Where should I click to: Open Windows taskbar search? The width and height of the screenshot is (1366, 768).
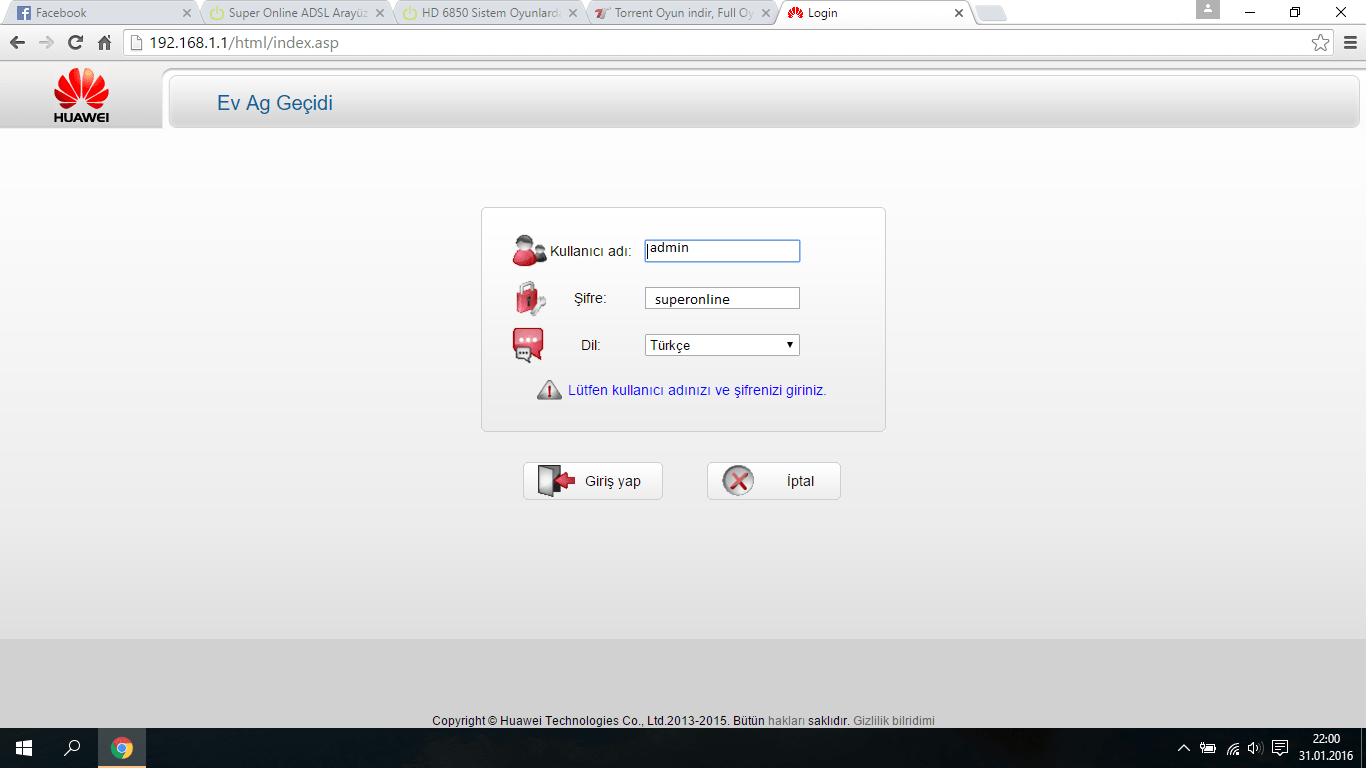[x=73, y=748]
